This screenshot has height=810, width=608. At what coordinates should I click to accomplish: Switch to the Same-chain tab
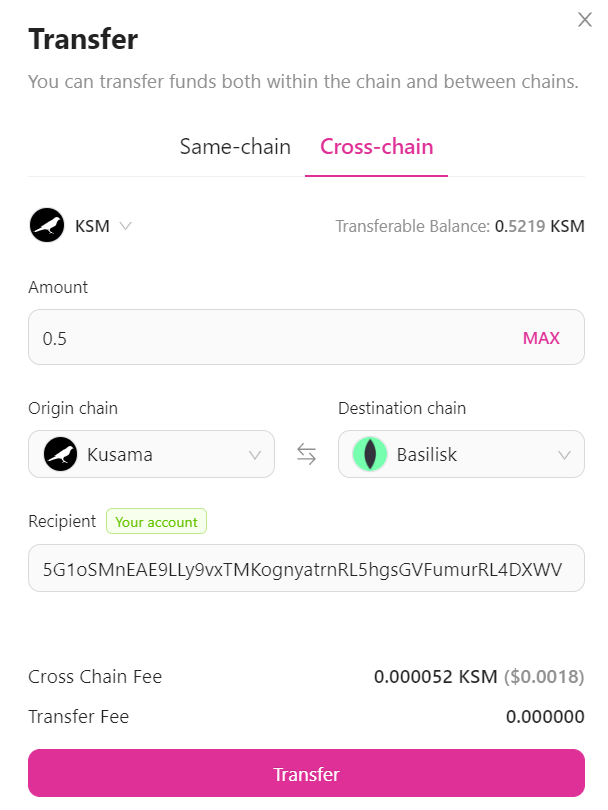click(x=235, y=147)
